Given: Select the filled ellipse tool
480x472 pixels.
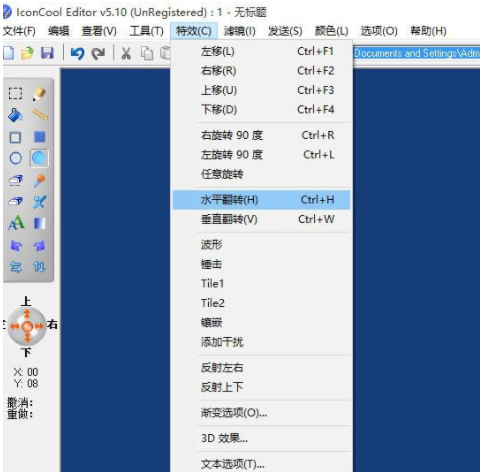Looking at the screenshot, I should (x=39, y=158).
